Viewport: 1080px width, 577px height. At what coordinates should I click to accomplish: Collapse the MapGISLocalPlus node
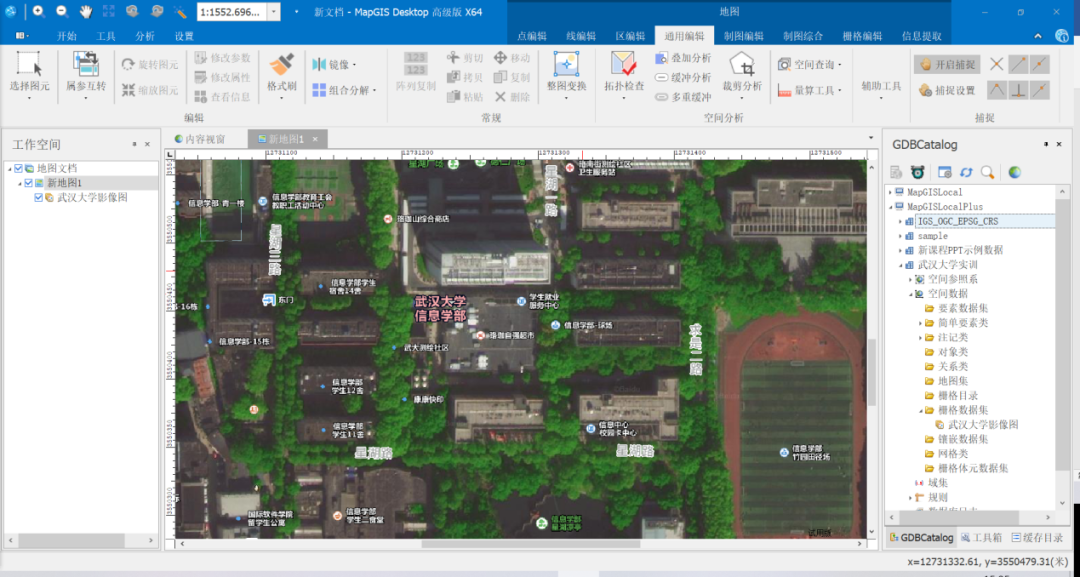tap(890, 207)
